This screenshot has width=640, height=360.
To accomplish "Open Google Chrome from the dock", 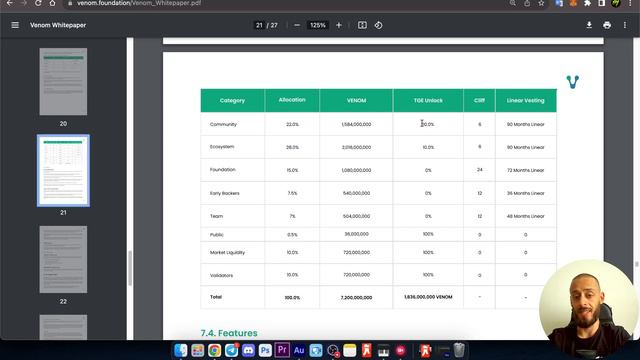I will pos(214,350).
